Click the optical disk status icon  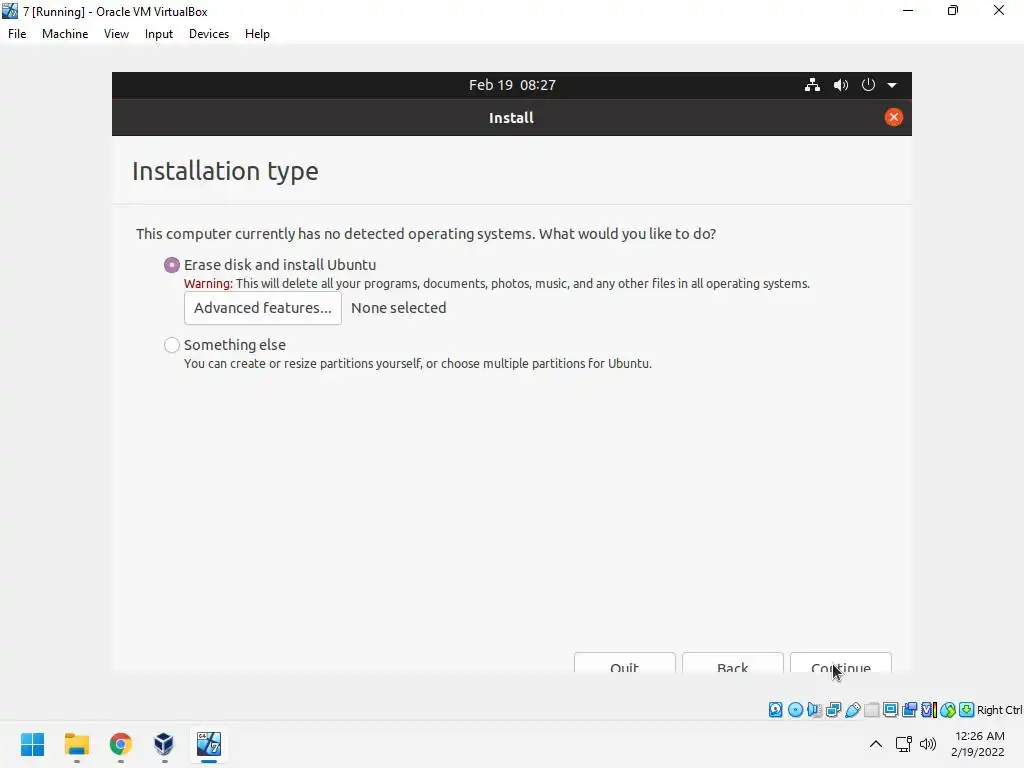[795, 710]
